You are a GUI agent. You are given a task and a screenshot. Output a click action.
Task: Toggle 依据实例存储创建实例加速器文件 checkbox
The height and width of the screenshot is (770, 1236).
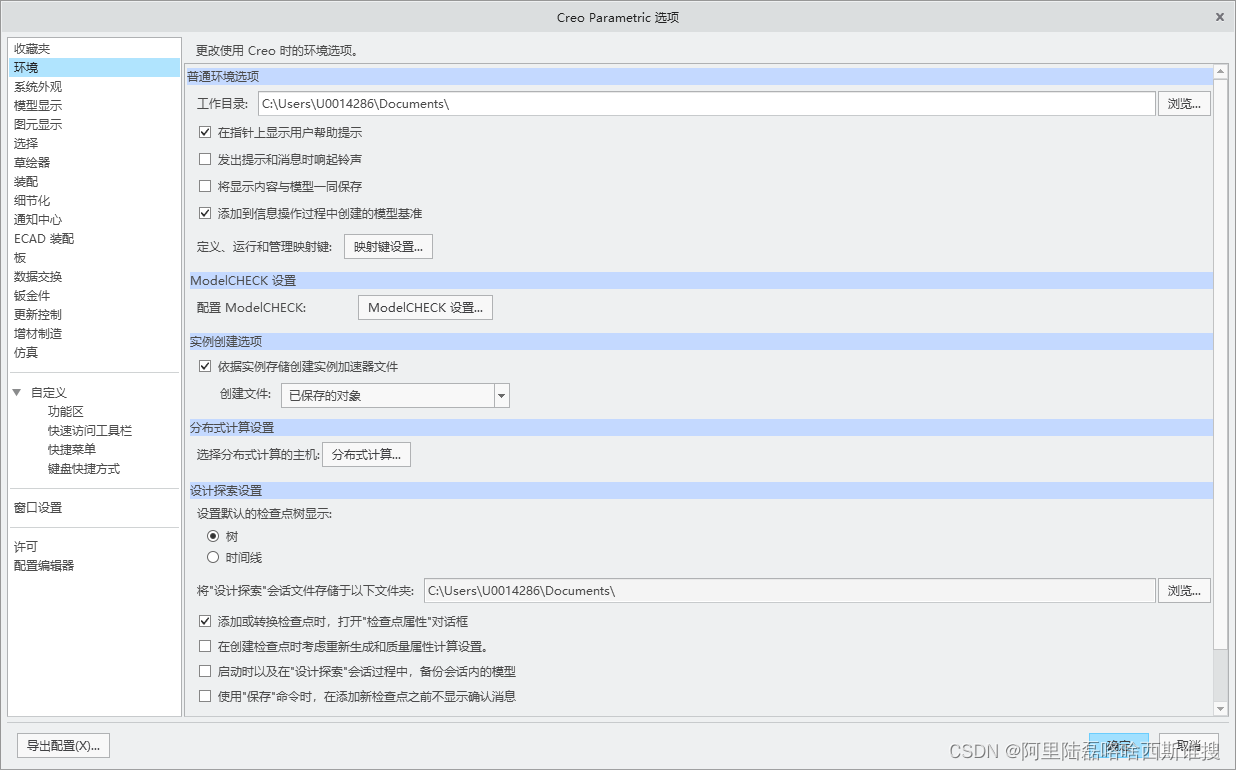pyautogui.click(x=205, y=367)
